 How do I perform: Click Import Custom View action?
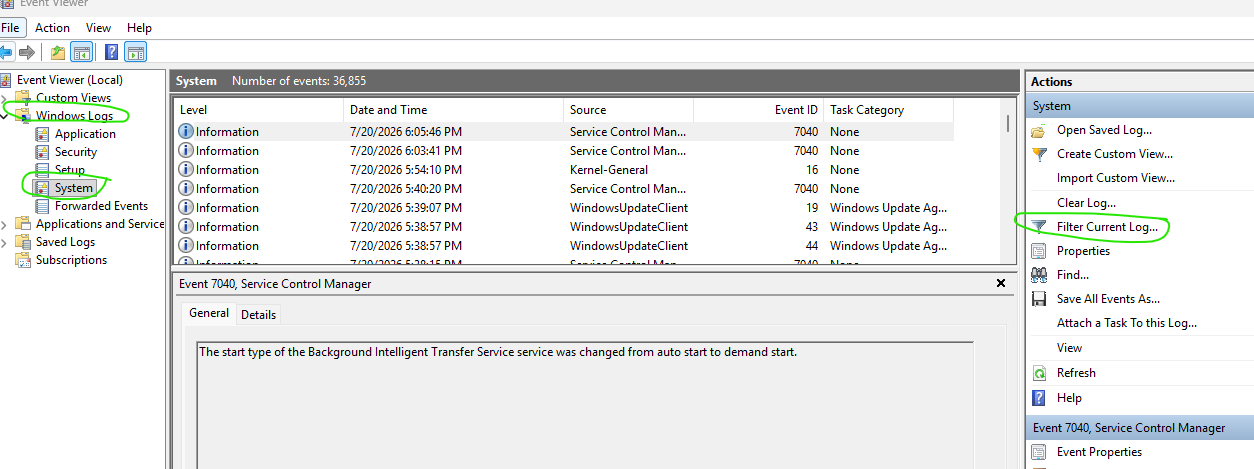[1116, 178]
